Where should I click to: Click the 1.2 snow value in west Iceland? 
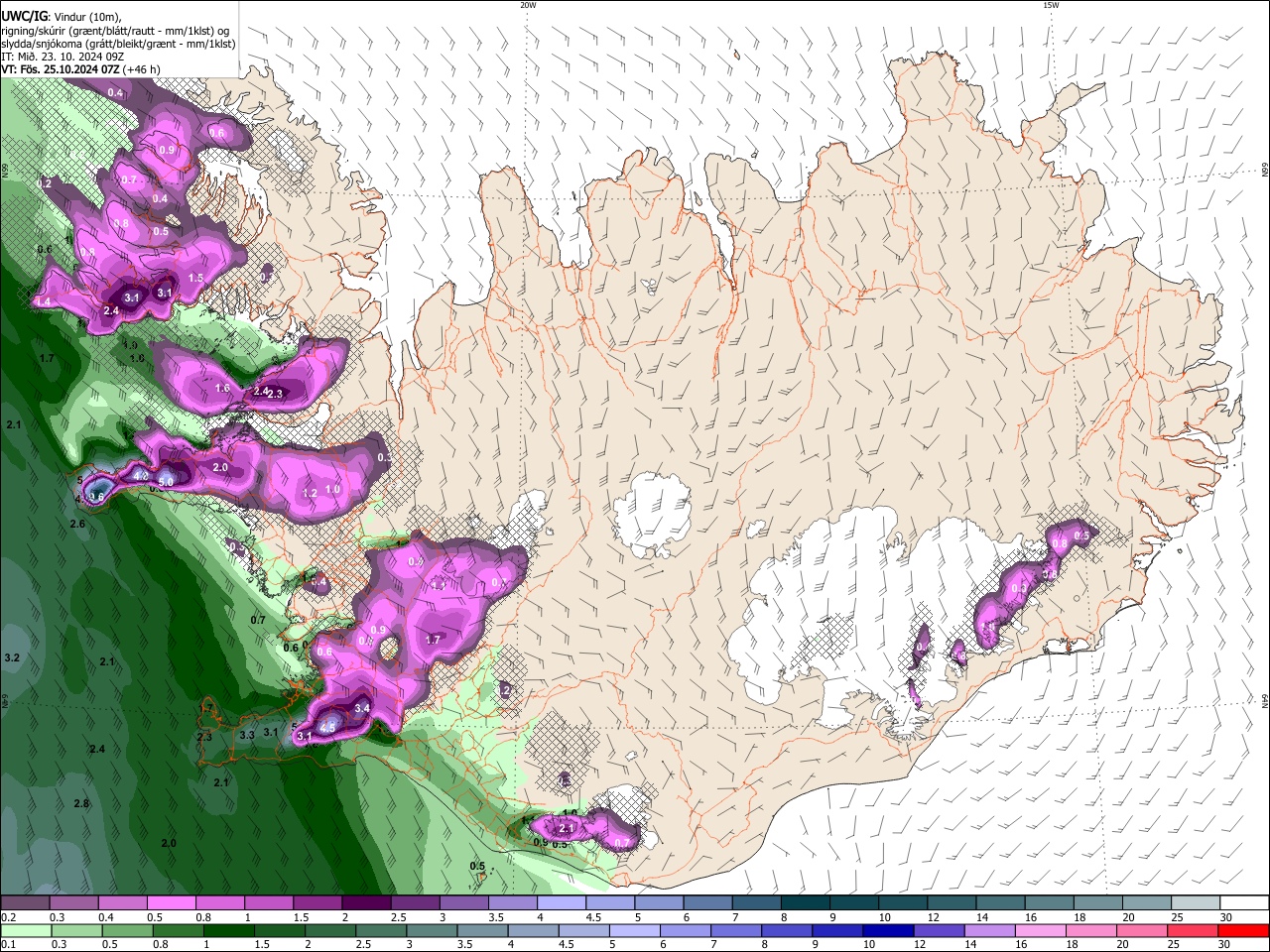(x=310, y=493)
